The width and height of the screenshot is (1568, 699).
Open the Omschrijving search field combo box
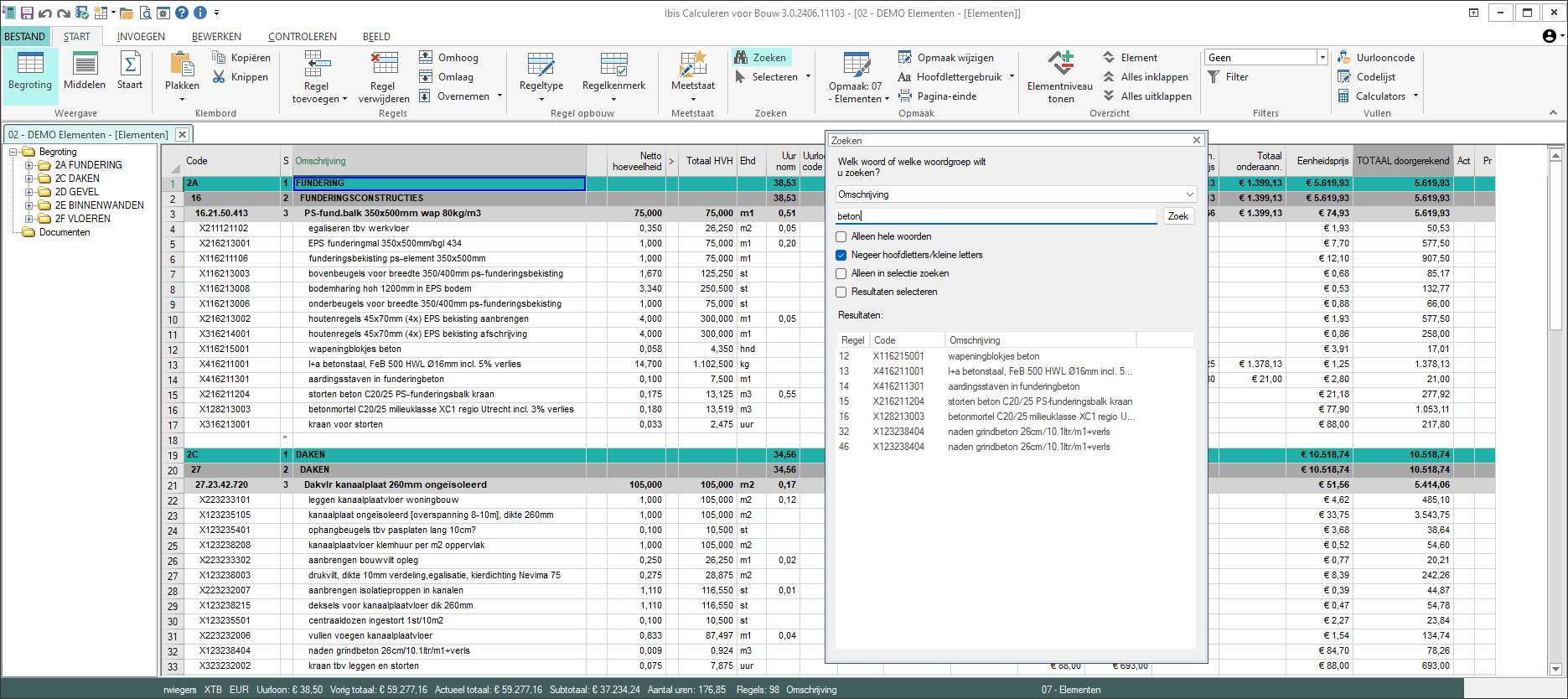(1016, 194)
